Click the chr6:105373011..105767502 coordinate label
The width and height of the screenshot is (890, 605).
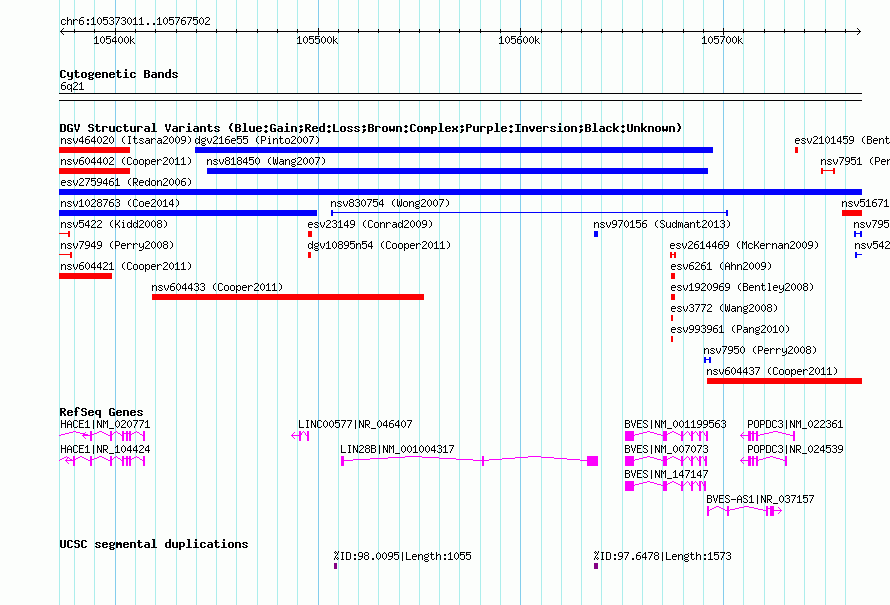(x=135, y=22)
